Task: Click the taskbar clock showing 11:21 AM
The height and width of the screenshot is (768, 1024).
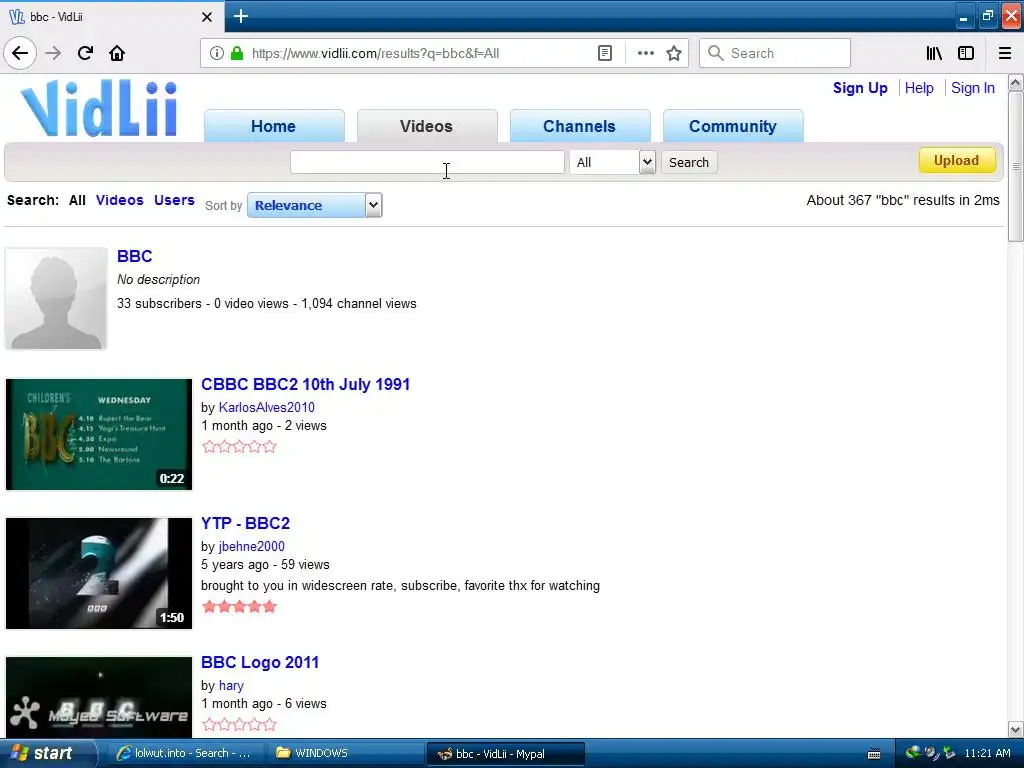Action: pos(987,753)
